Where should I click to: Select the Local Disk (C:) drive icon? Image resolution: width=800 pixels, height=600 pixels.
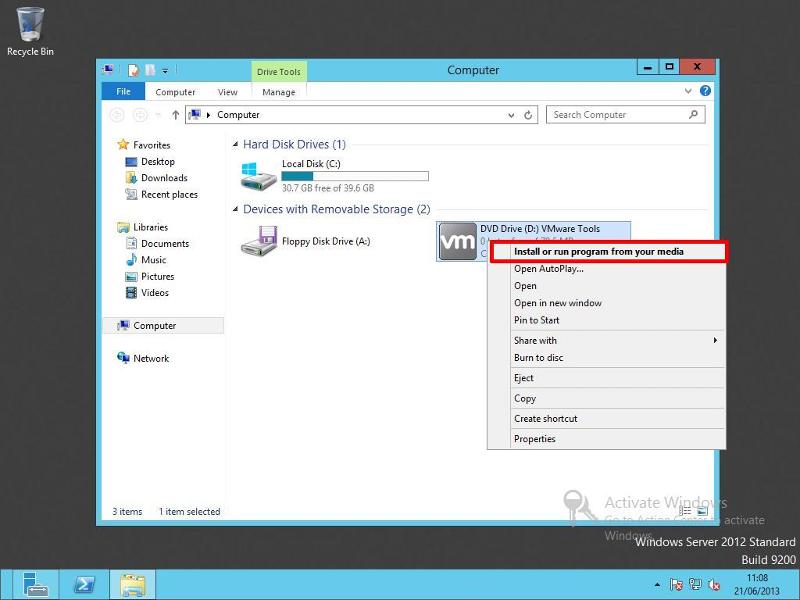pyautogui.click(x=258, y=176)
